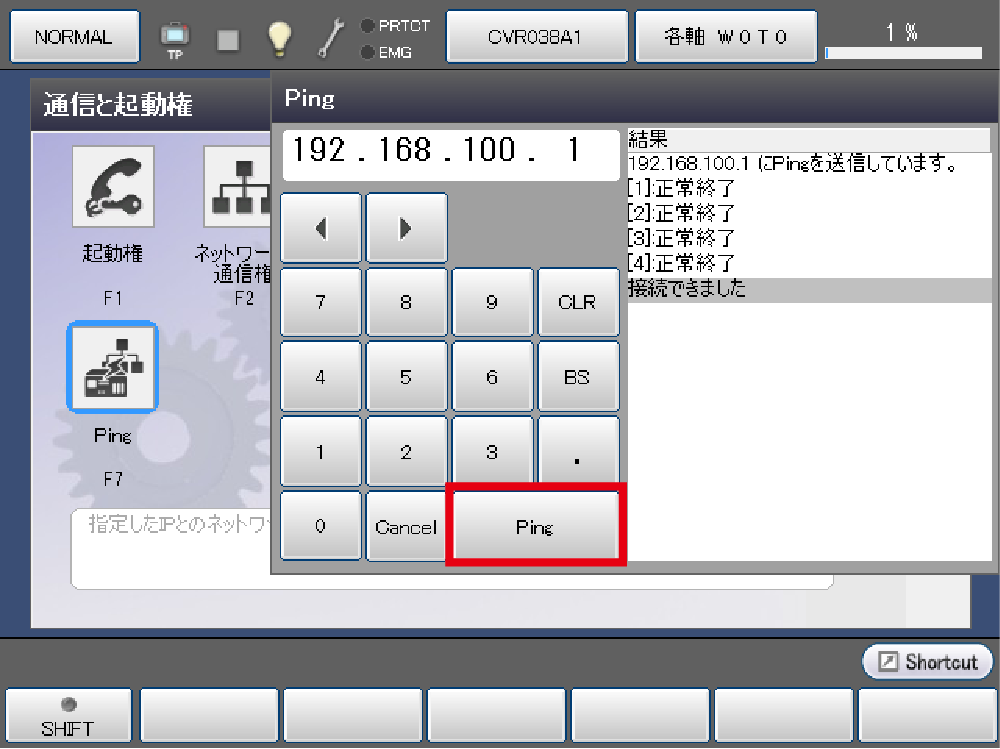
Task: Move cursor right with arrow button
Action: click(406, 228)
